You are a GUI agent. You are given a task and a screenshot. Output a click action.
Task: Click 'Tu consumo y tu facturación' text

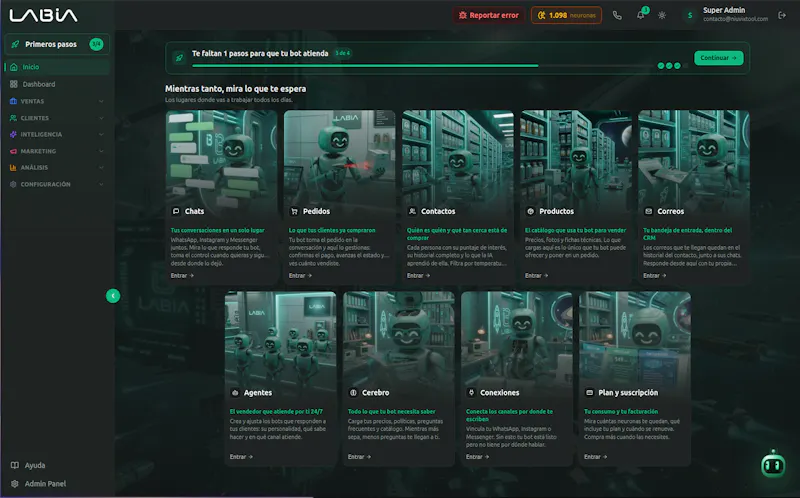(621, 411)
